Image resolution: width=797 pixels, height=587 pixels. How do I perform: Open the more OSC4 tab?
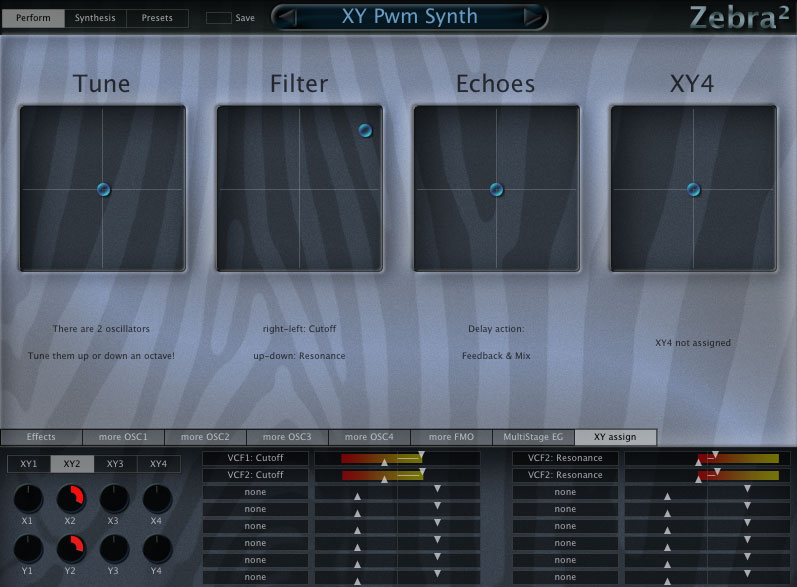(369, 437)
